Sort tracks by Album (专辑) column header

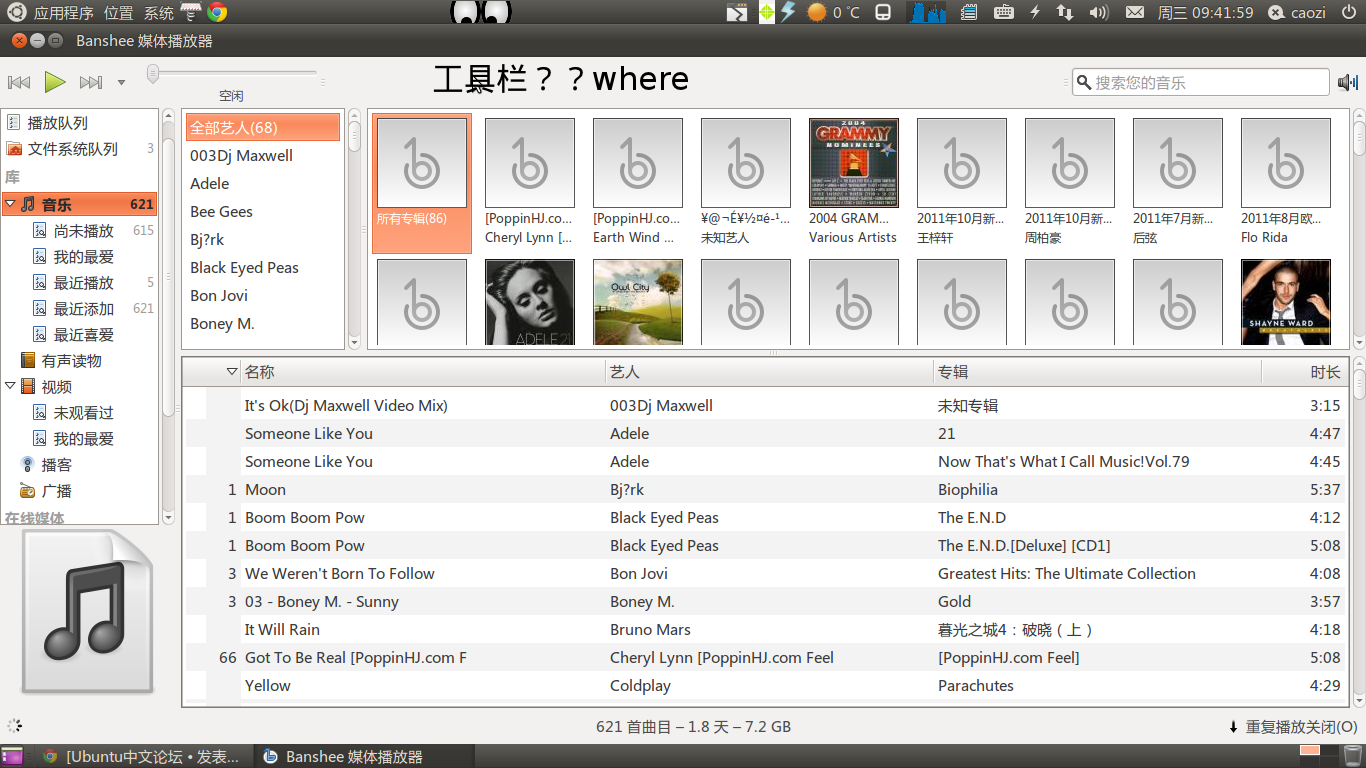pyautogui.click(x=1097, y=371)
